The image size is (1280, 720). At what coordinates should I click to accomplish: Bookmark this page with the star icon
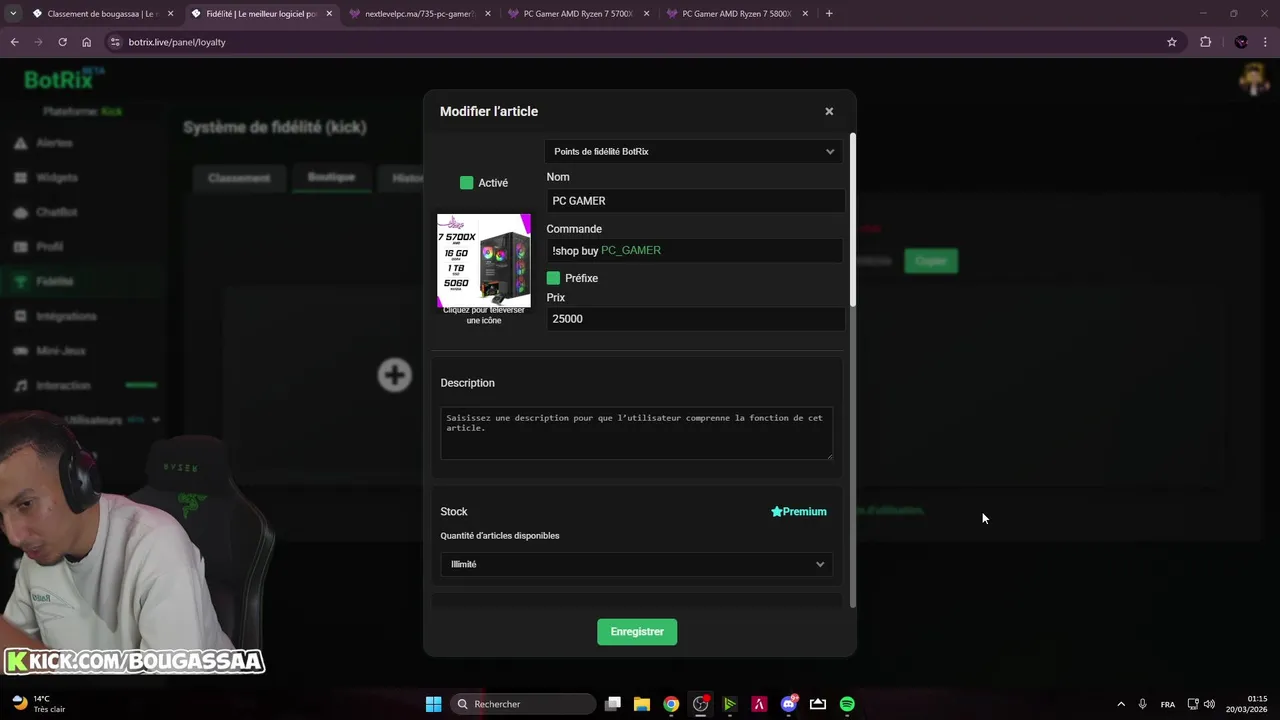[x=1172, y=42]
